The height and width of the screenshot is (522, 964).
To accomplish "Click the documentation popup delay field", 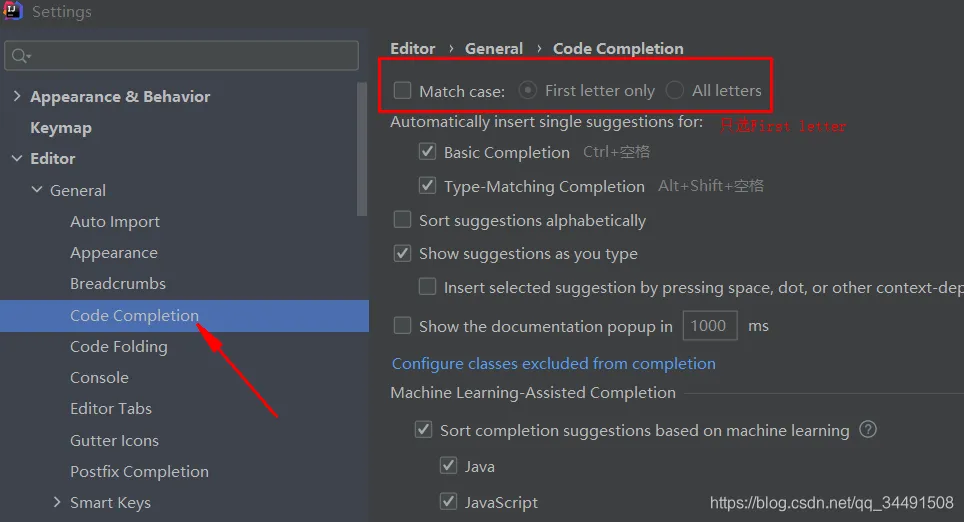I will [710, 326].
